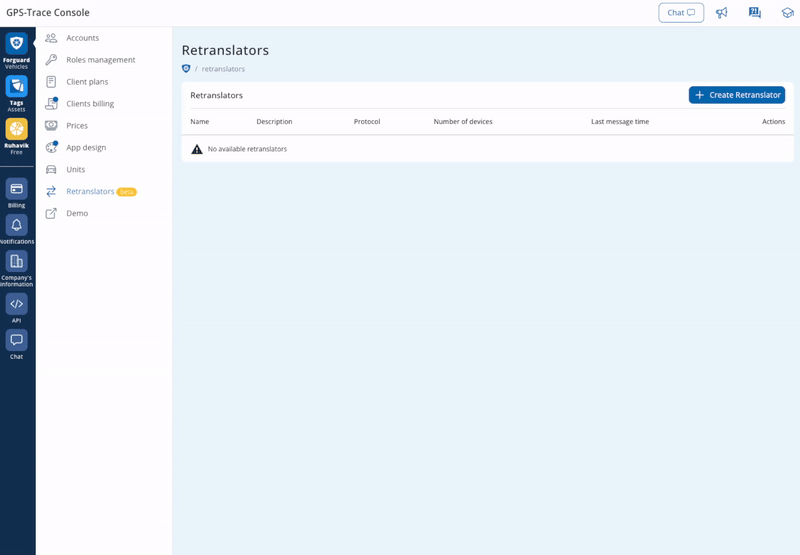The width and height of the screenshot is (800, 555).
Task: Open Company's information icon
Action: (16, 262)
